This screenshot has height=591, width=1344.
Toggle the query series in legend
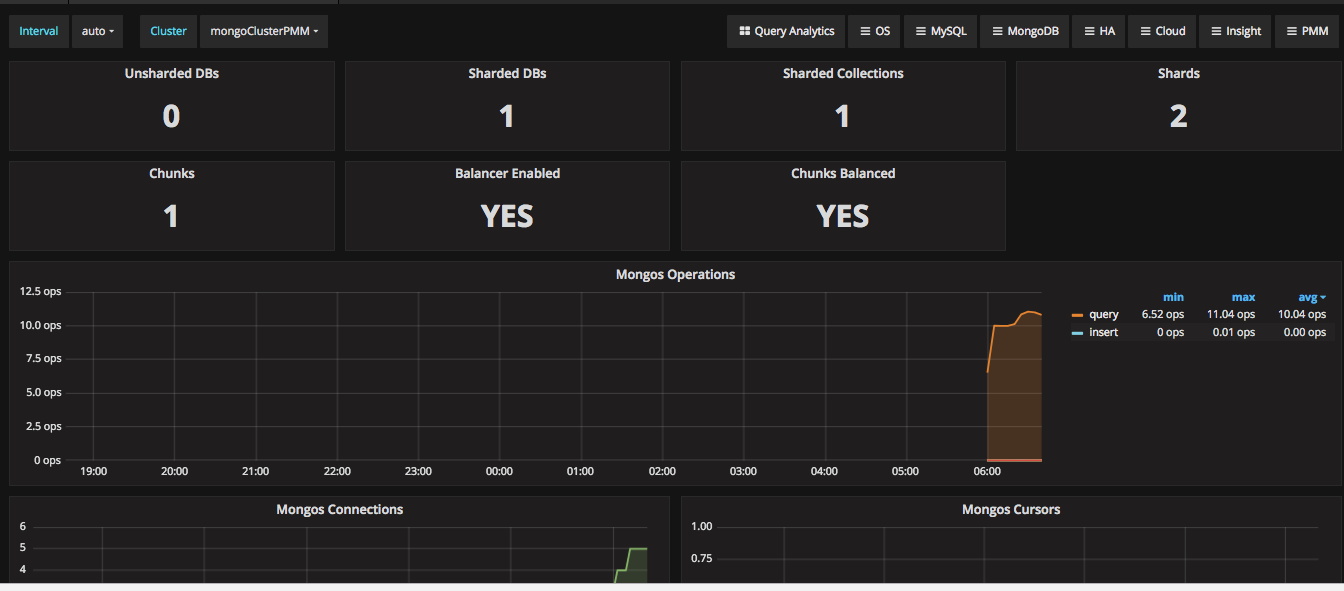click(x=1104, y=314)
